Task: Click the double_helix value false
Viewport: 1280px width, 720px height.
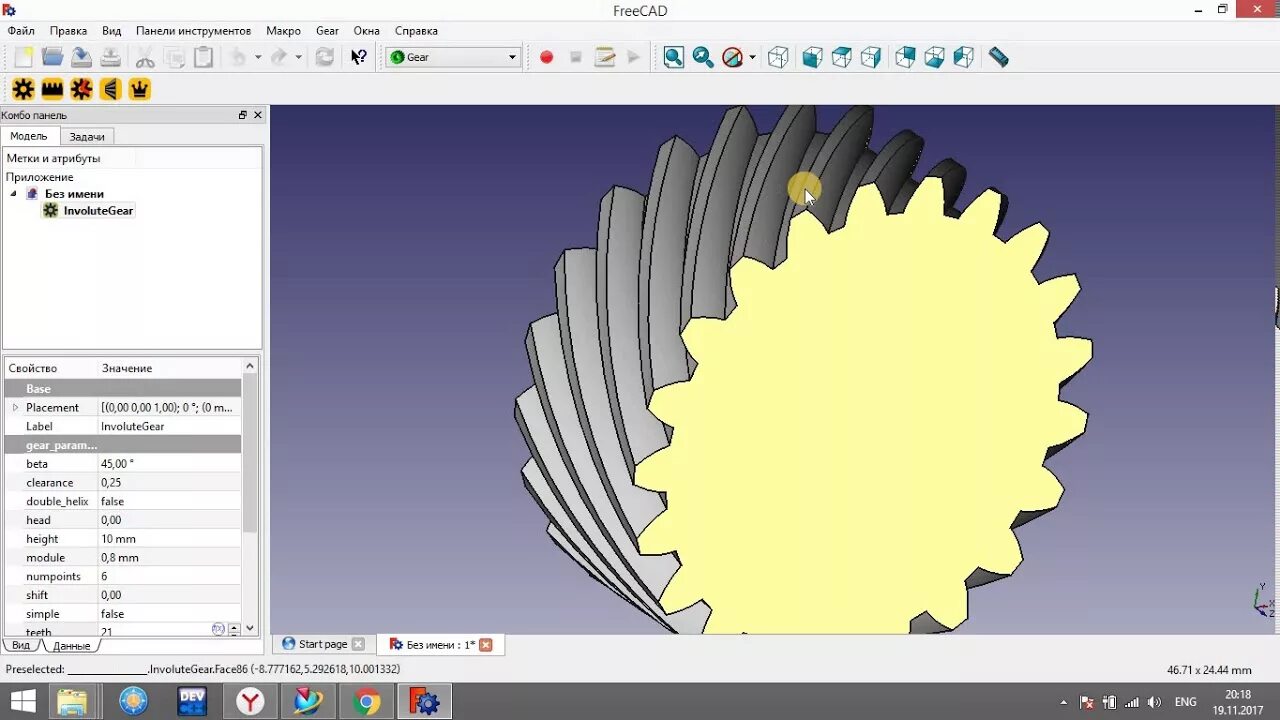Action: click(x=170, y=501)
